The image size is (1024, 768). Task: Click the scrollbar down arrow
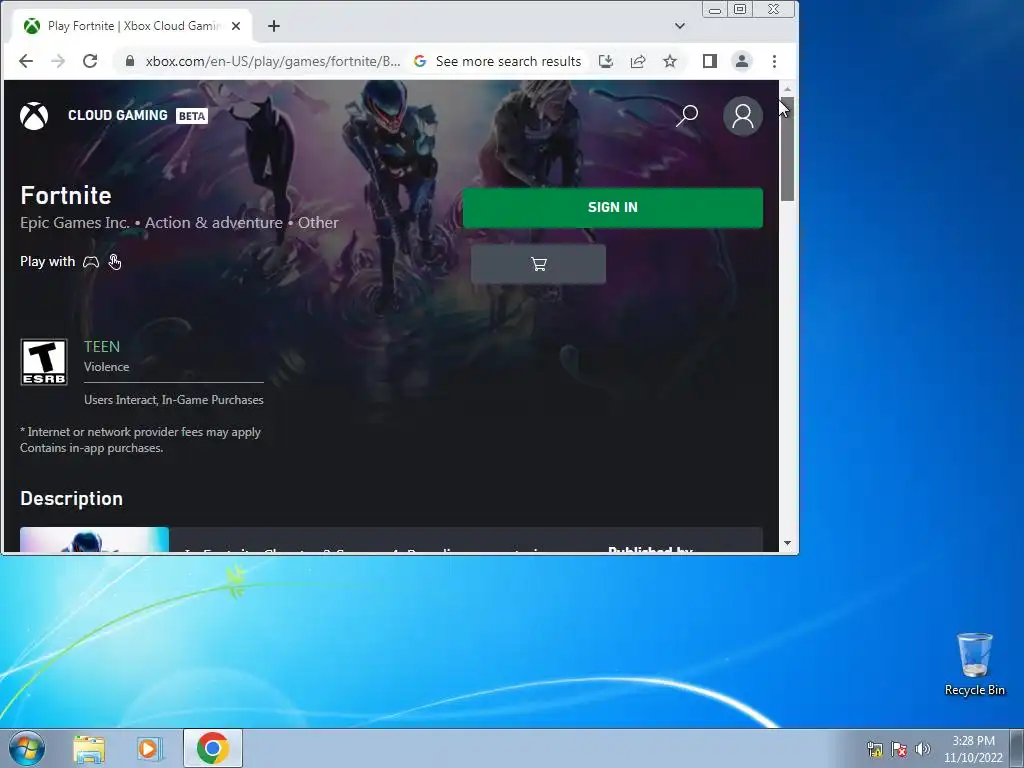(787, 543)
